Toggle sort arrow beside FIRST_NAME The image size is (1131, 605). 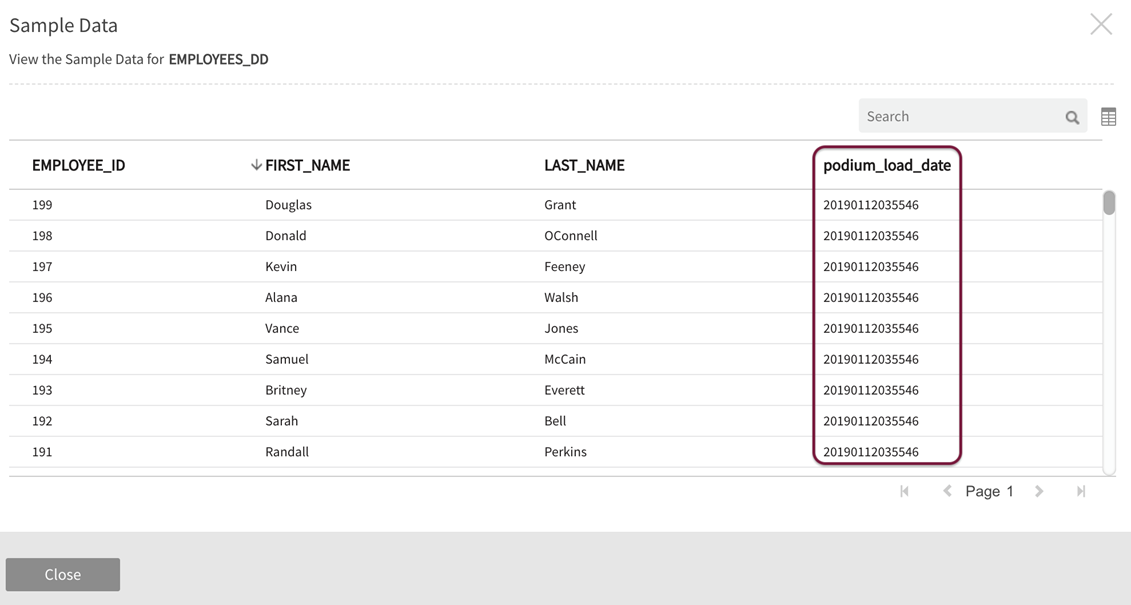click(x=256, y=165)
